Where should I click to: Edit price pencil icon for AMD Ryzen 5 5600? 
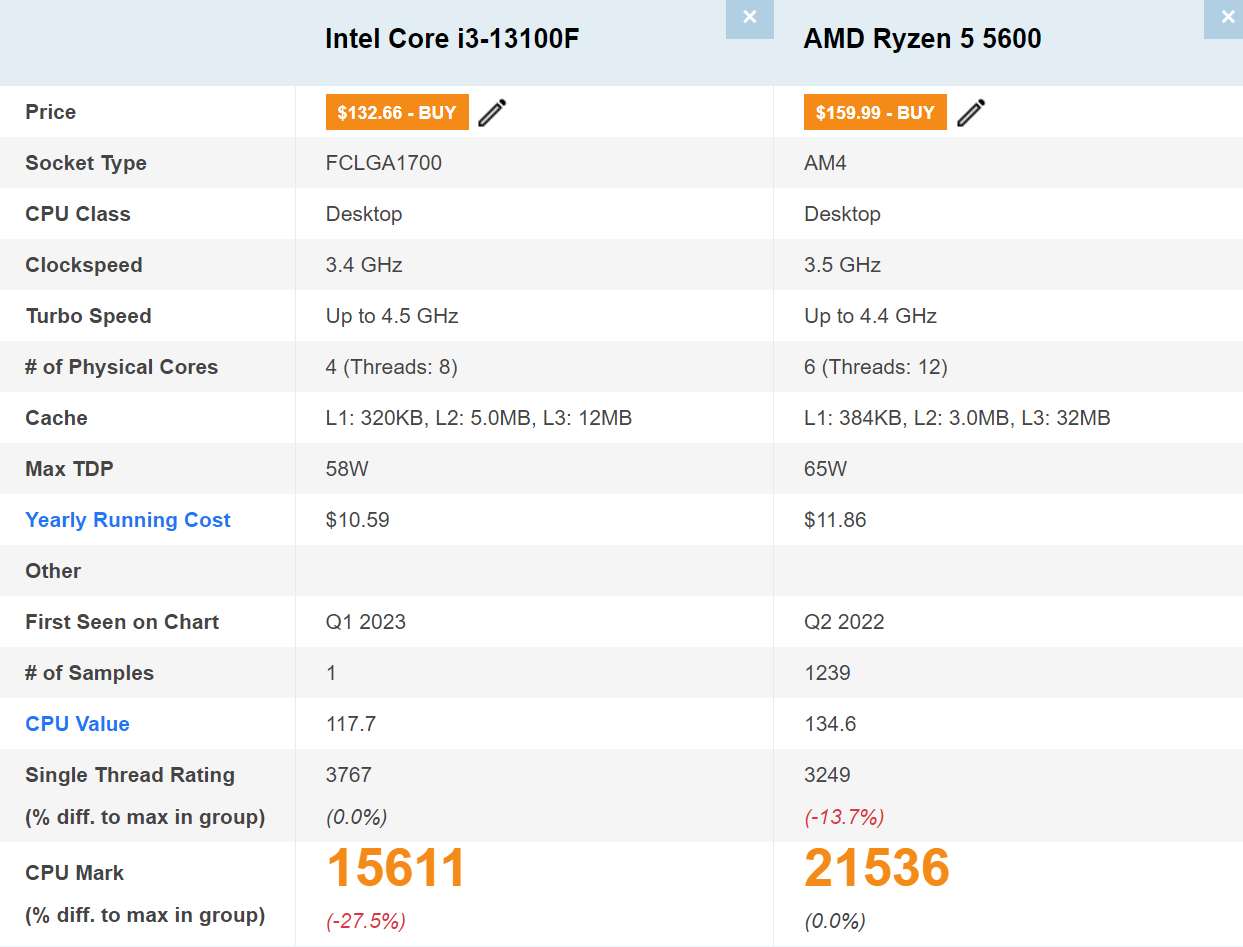[971, 113]
